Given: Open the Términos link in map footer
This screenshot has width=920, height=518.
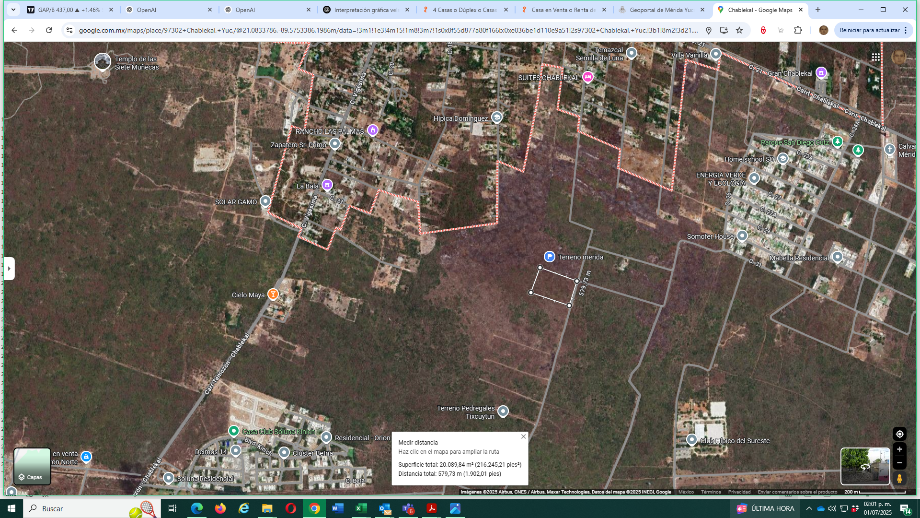Looking at the screenshot, I should (x=711, y=492).
